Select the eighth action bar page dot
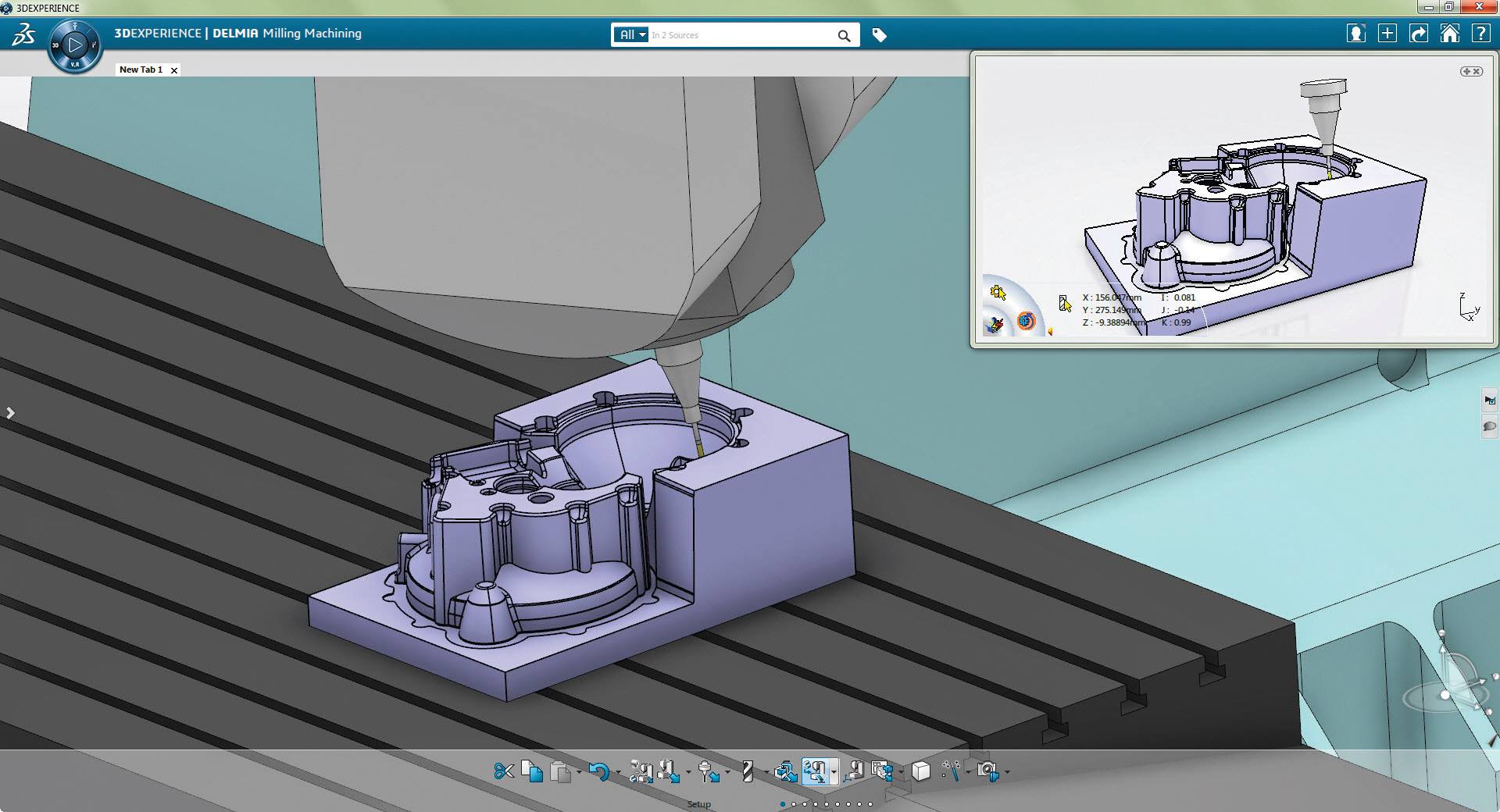1500x812 pixels. (859, 804)
